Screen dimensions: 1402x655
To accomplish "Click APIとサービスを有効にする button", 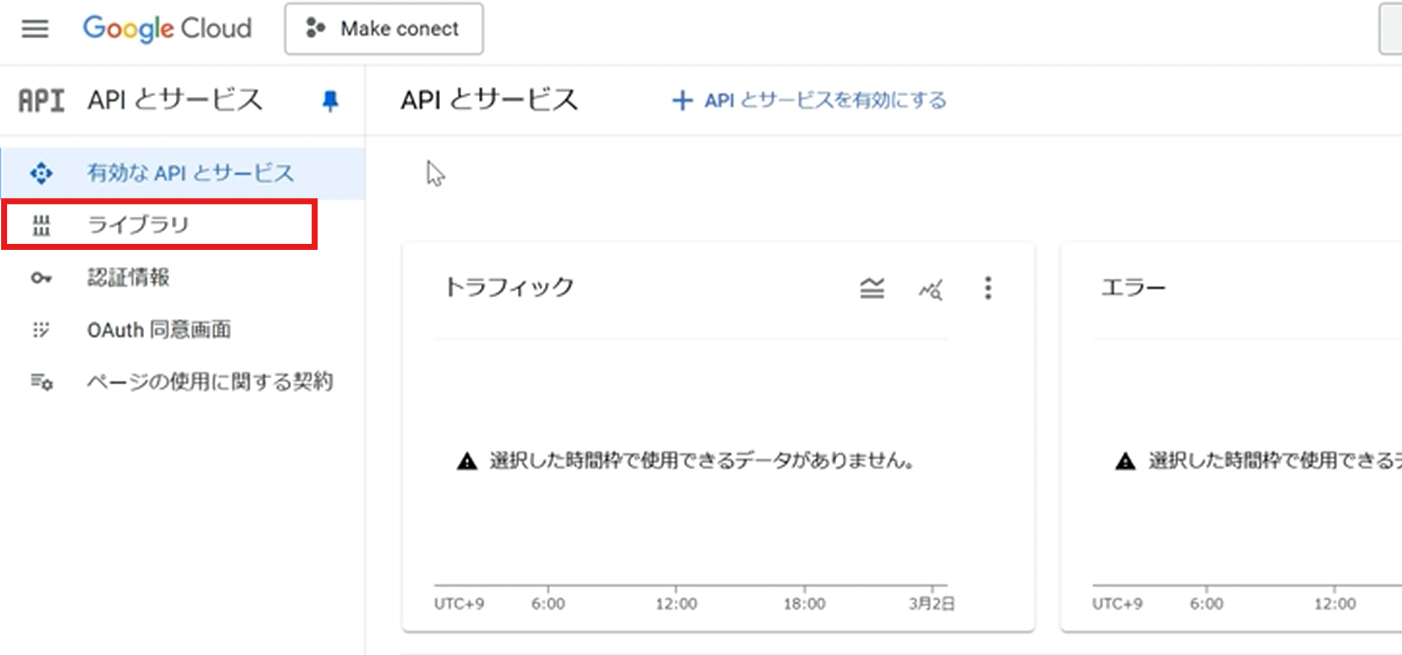I will point(809,100).
